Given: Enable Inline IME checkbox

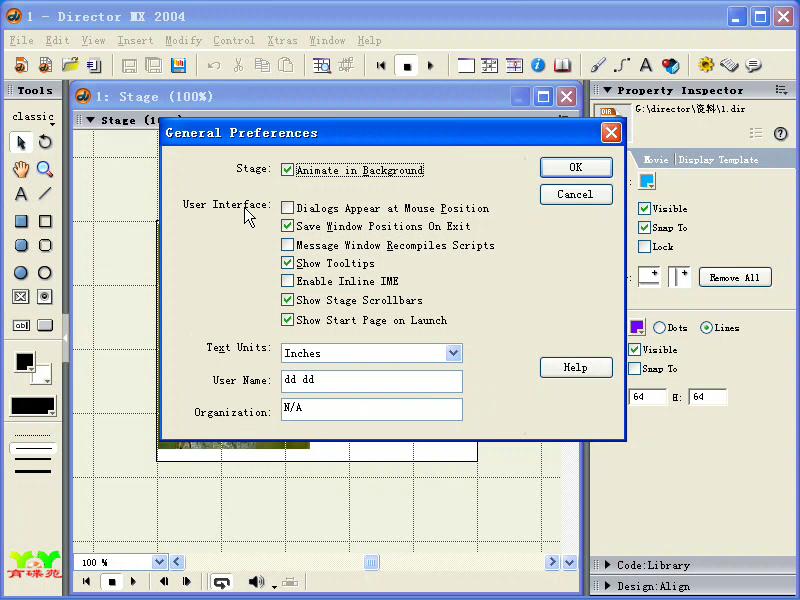Looking at the screenshot, I should point(287,281).
